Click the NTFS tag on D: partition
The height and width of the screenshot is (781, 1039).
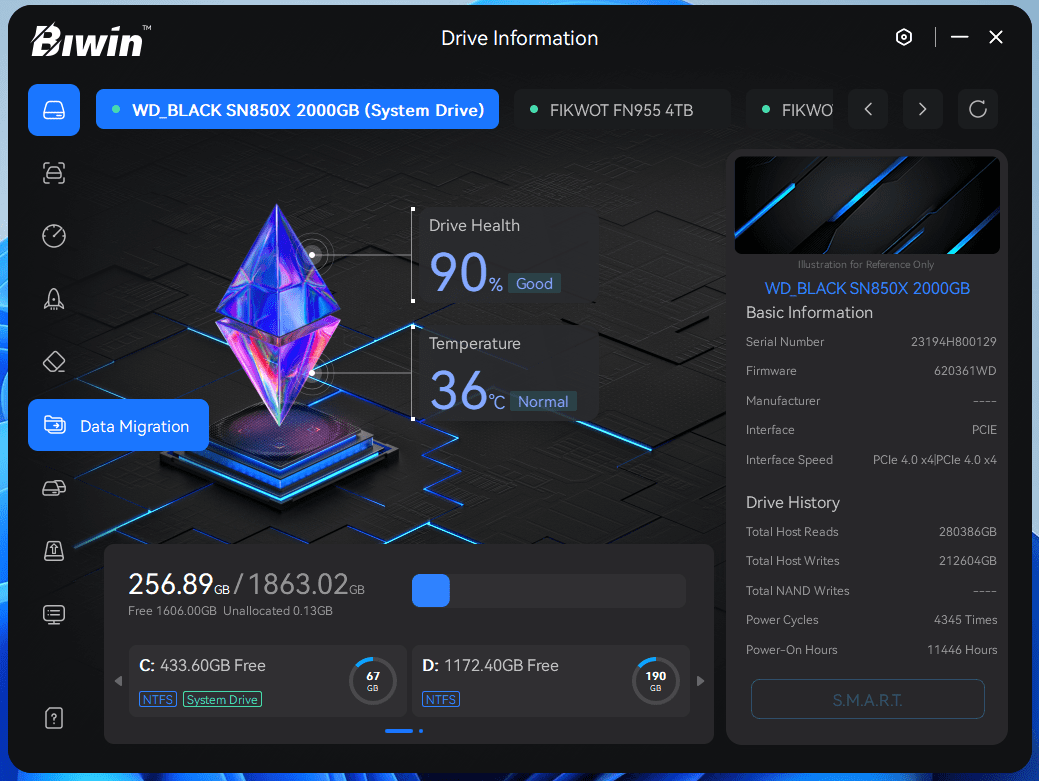click(x=441, y=700)
